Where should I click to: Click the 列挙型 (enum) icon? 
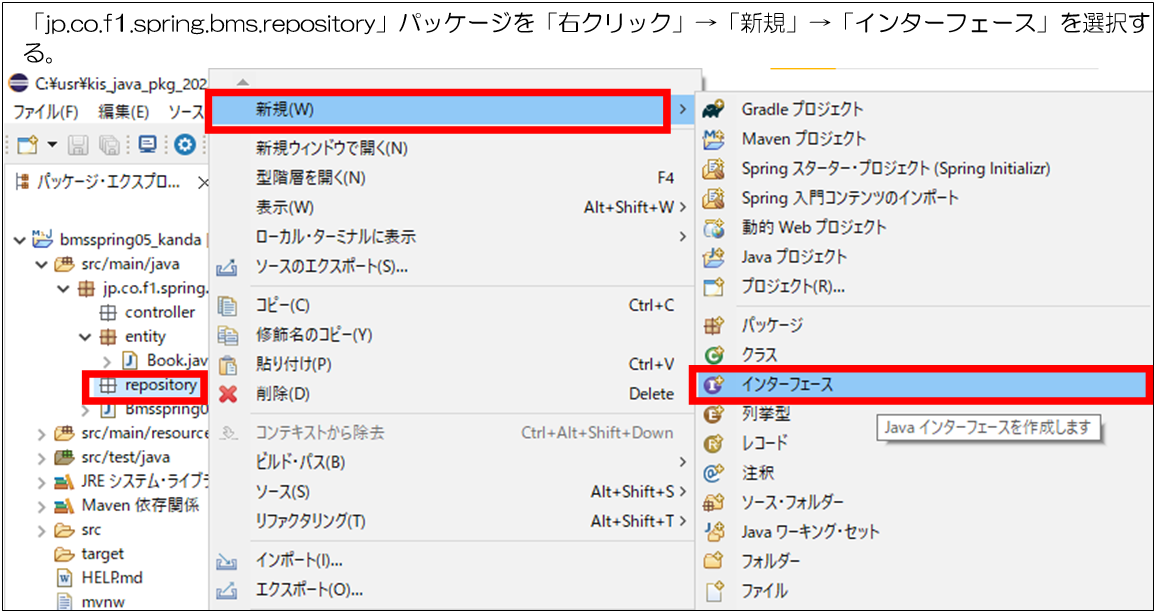[714, 414]
